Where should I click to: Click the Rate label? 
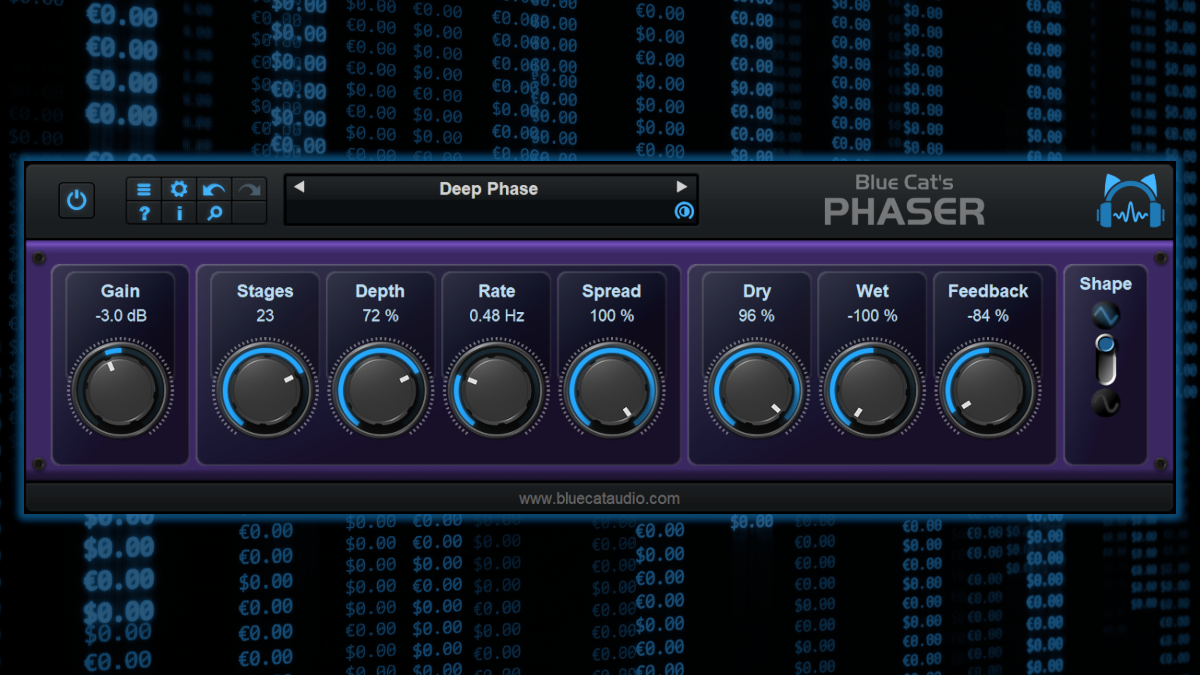(496, 291)
